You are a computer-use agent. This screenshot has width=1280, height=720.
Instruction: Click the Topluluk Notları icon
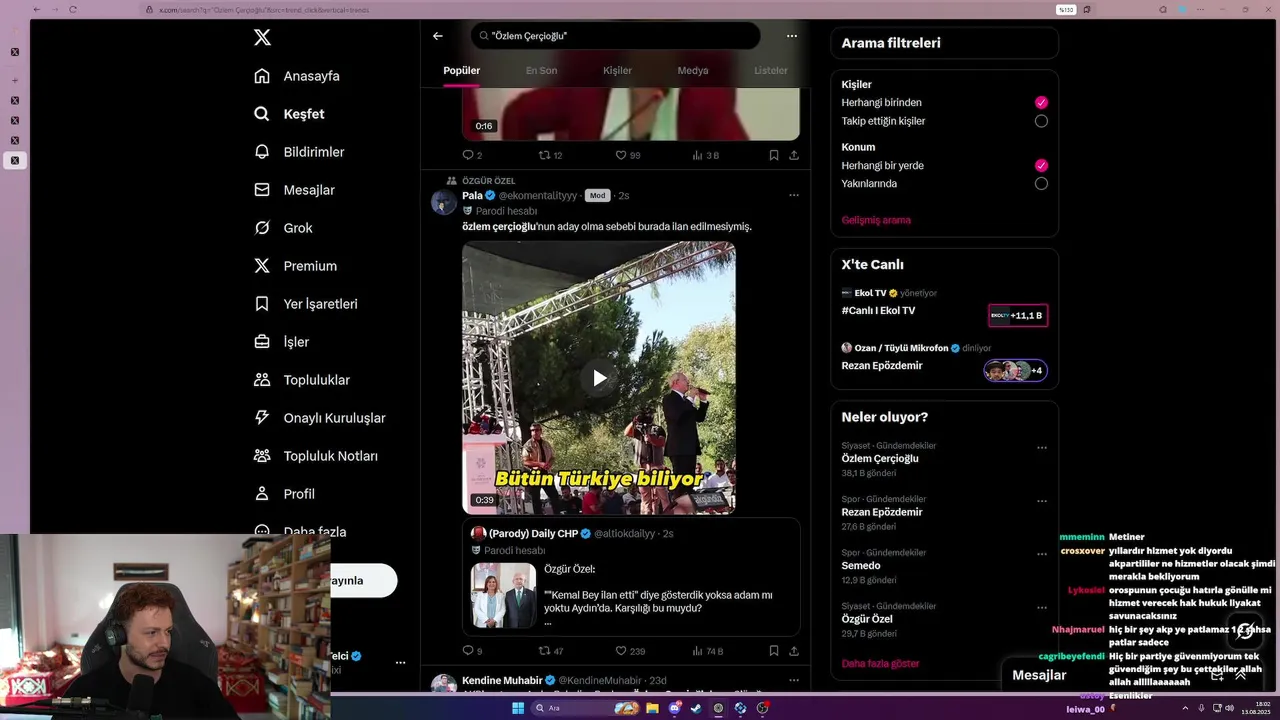(262, 456)
